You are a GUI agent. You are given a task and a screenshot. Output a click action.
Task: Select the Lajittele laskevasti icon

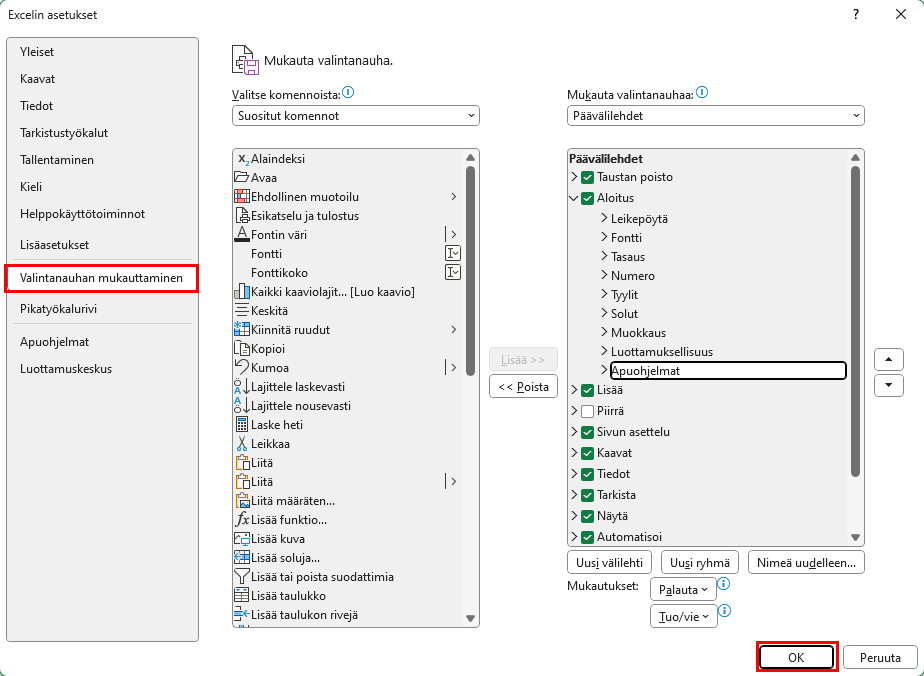click(x=242, y=387)
